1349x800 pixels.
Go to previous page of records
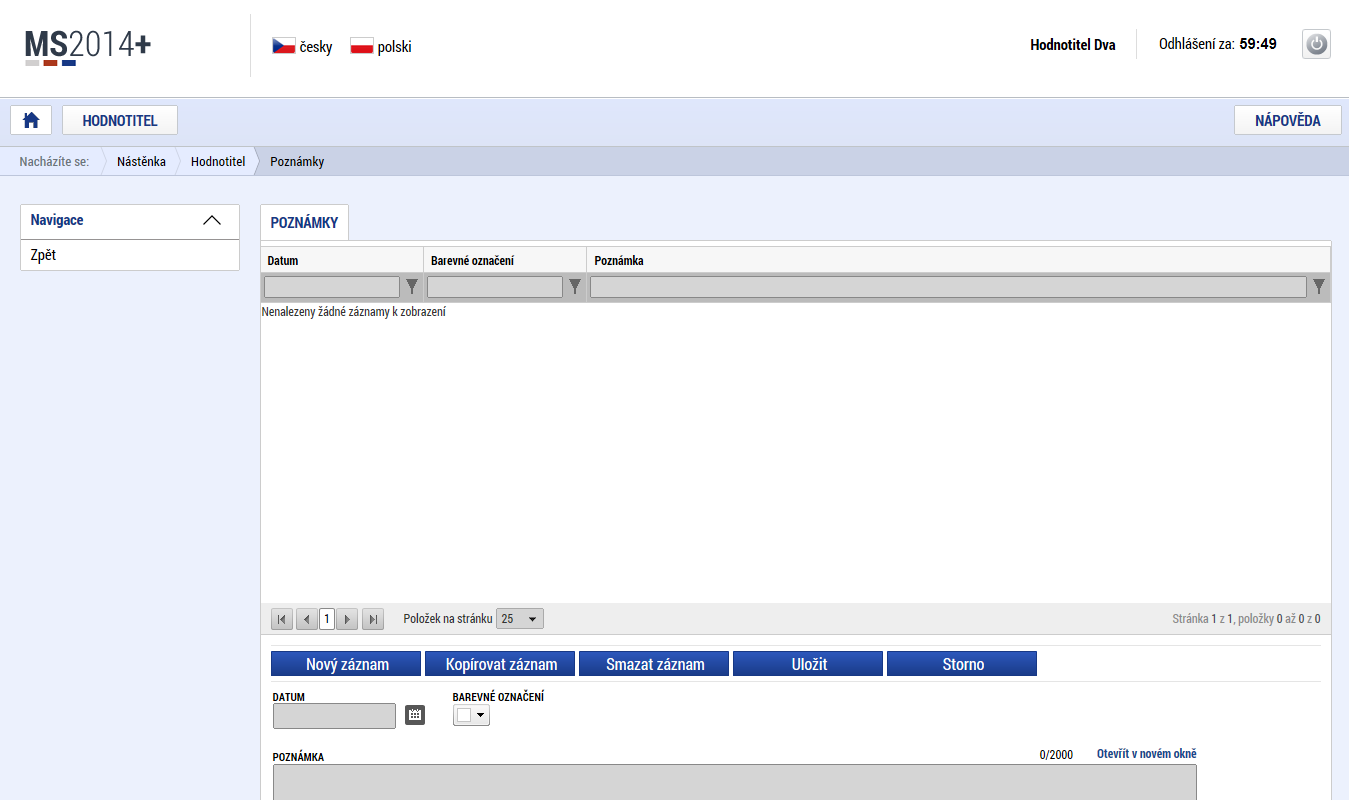(x=306, y=619)
